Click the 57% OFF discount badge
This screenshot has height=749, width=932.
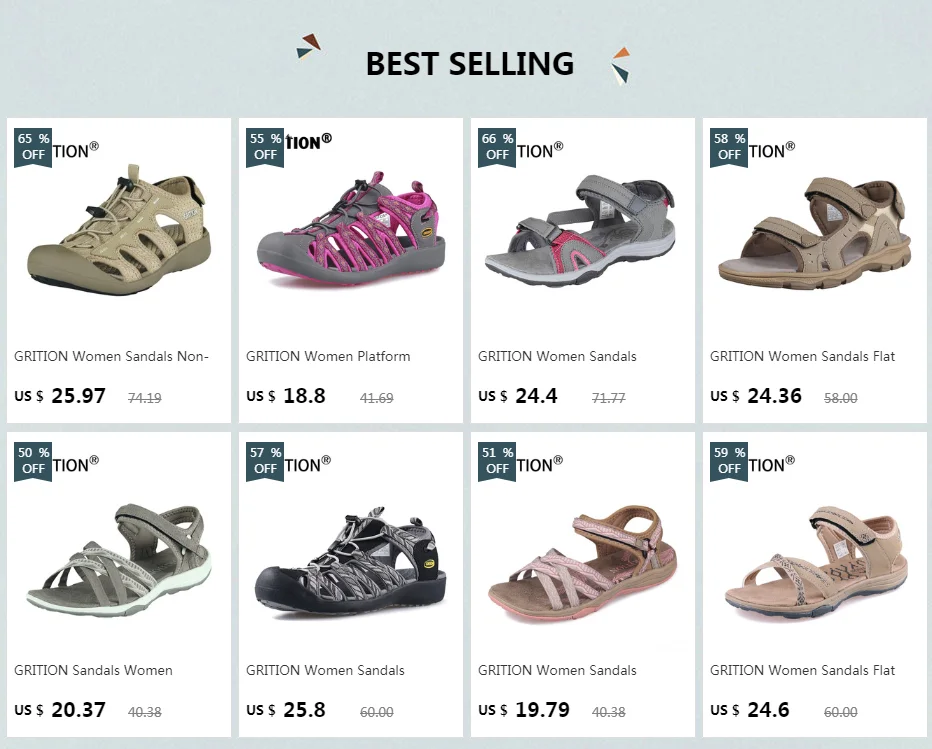click(x=265, y=460)
